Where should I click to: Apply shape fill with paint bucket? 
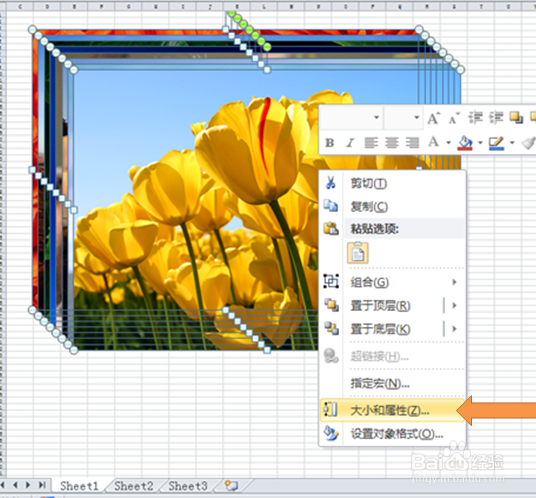point(465,143)
